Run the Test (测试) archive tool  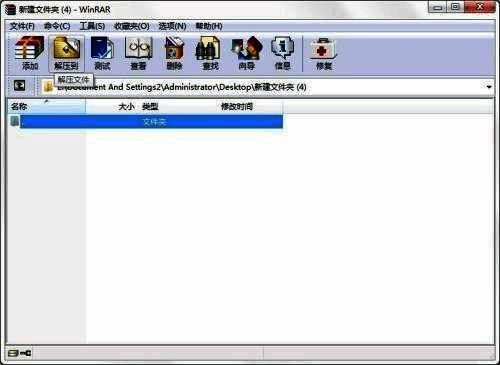pyautogui.click(x=102, y=53)
